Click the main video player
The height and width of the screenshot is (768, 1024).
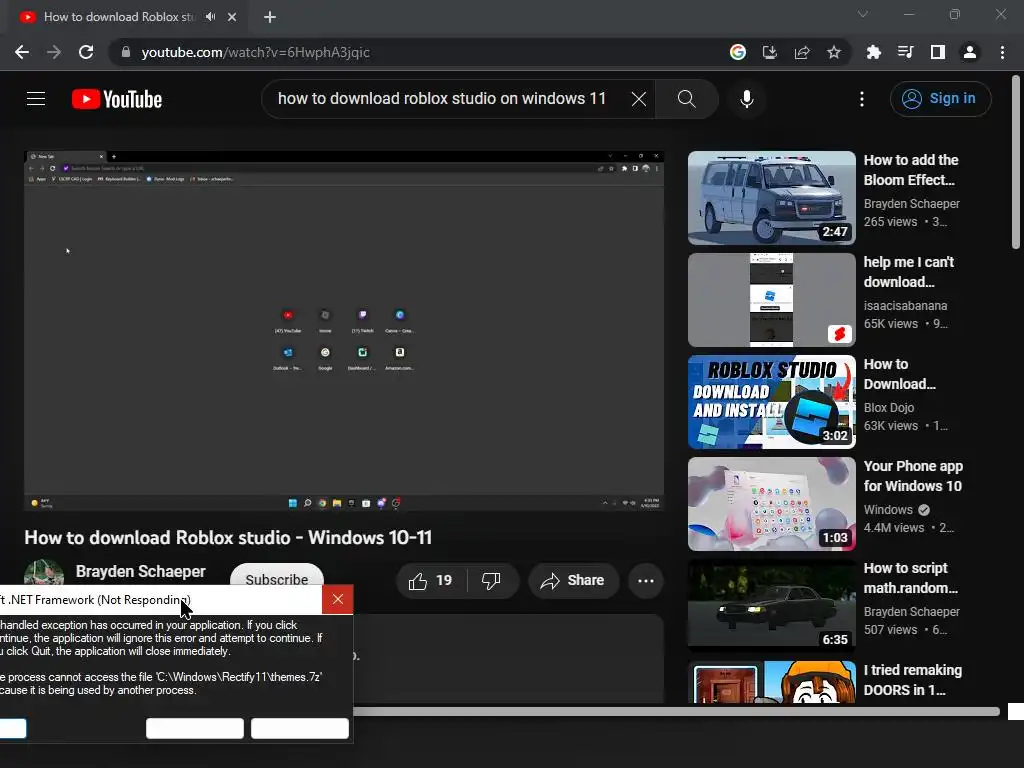344,330
